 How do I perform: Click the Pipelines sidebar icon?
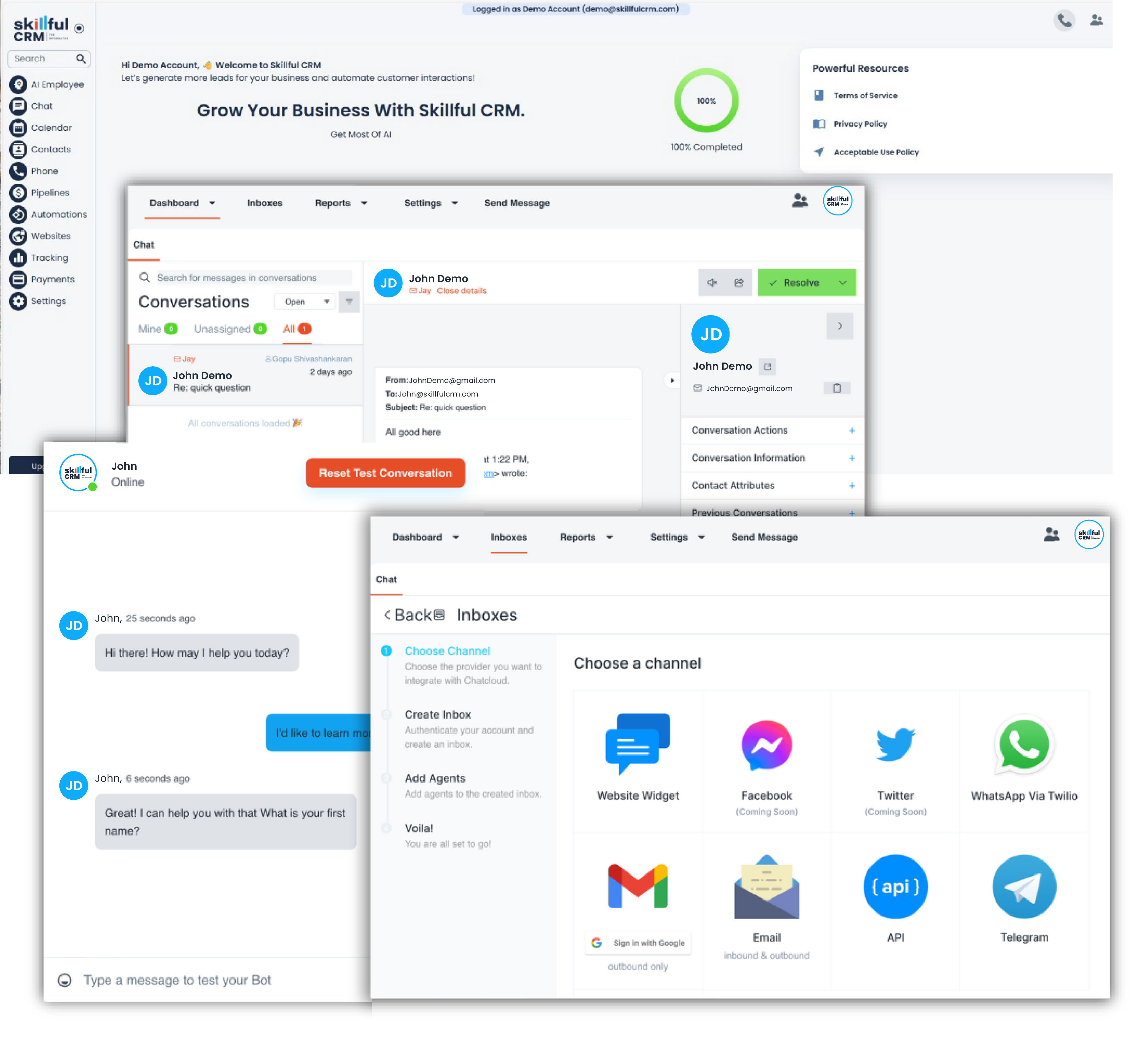coord(18,193)
